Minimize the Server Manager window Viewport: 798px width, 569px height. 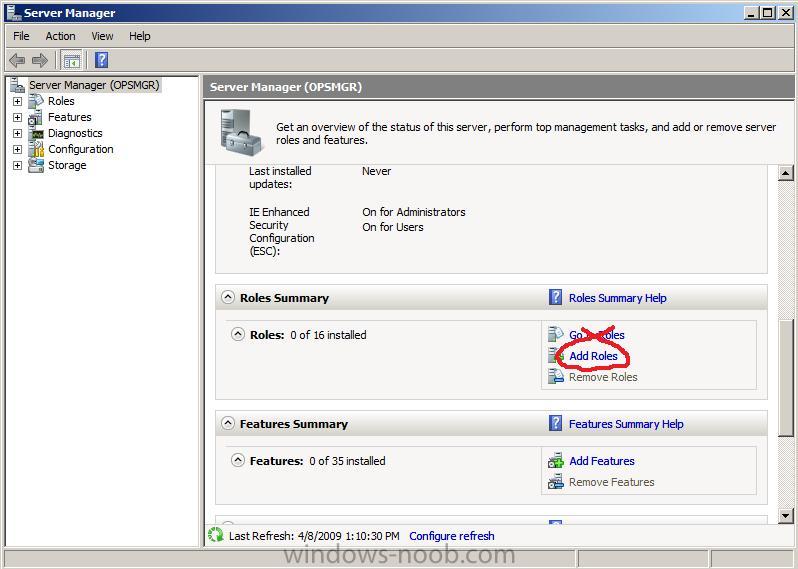pos(752,13)
